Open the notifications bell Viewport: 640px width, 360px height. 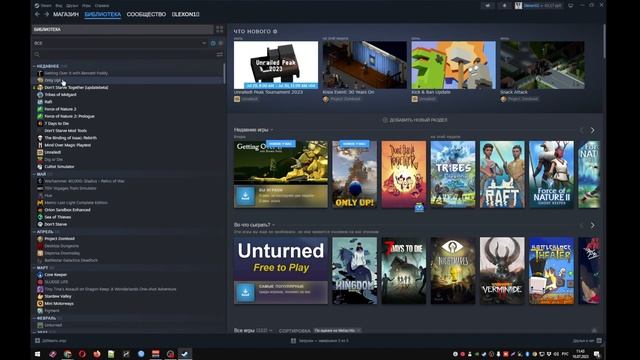pos(504,5)
